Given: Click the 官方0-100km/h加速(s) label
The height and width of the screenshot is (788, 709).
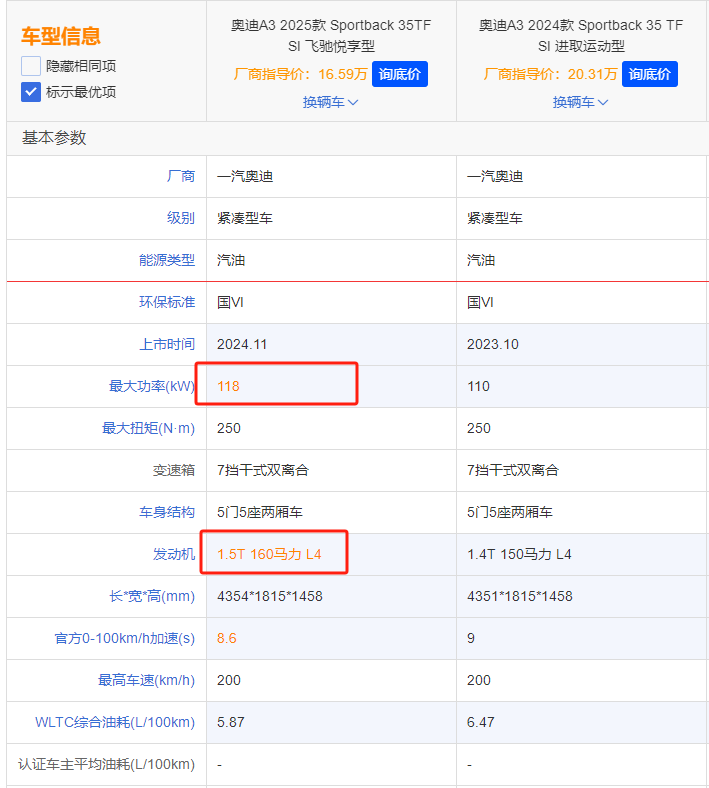Looking at the screenshot, I should [x=125, y=638].
